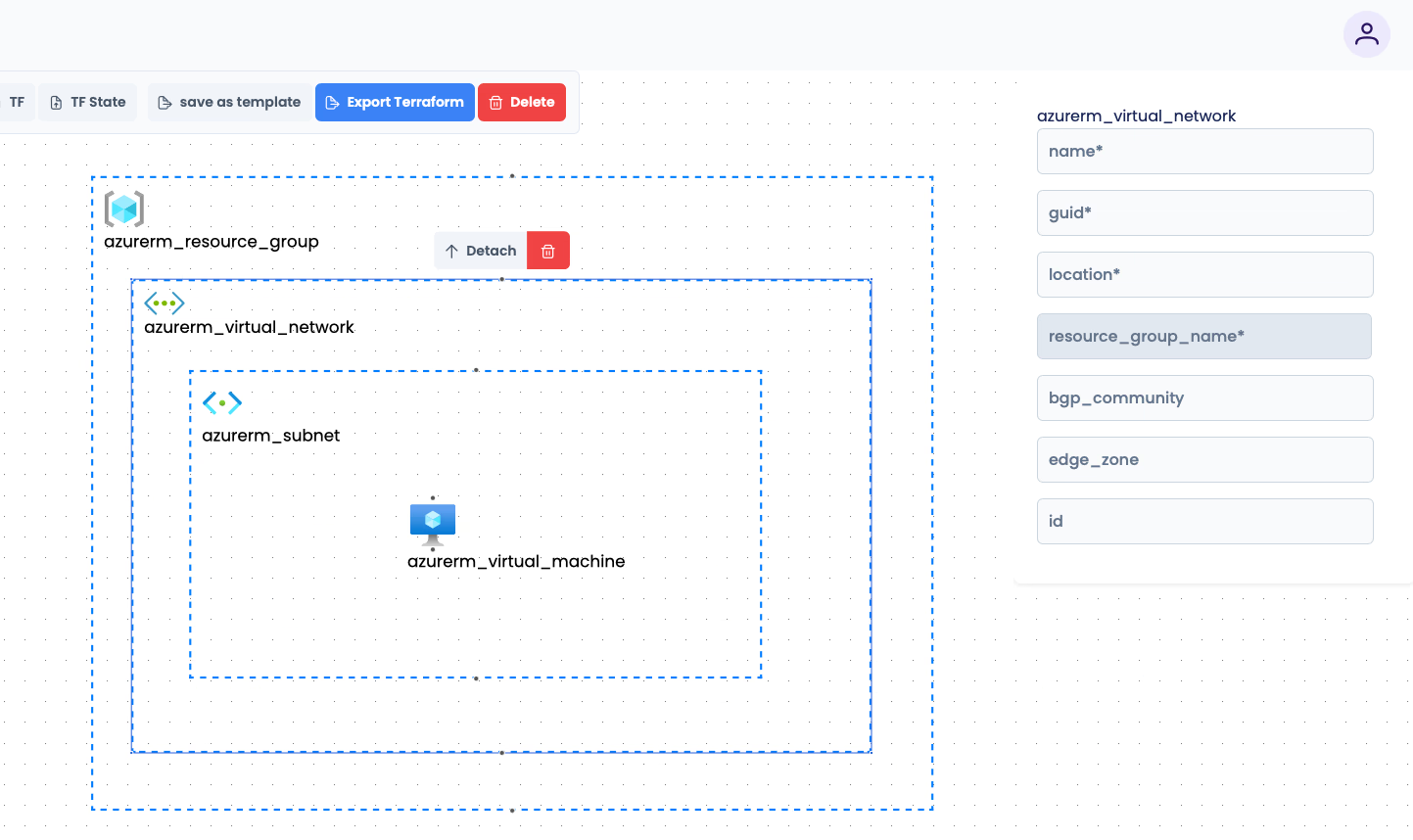Click top handle of resource group container
Viewport: 1413px width, 840px height.
coord(512,176)
